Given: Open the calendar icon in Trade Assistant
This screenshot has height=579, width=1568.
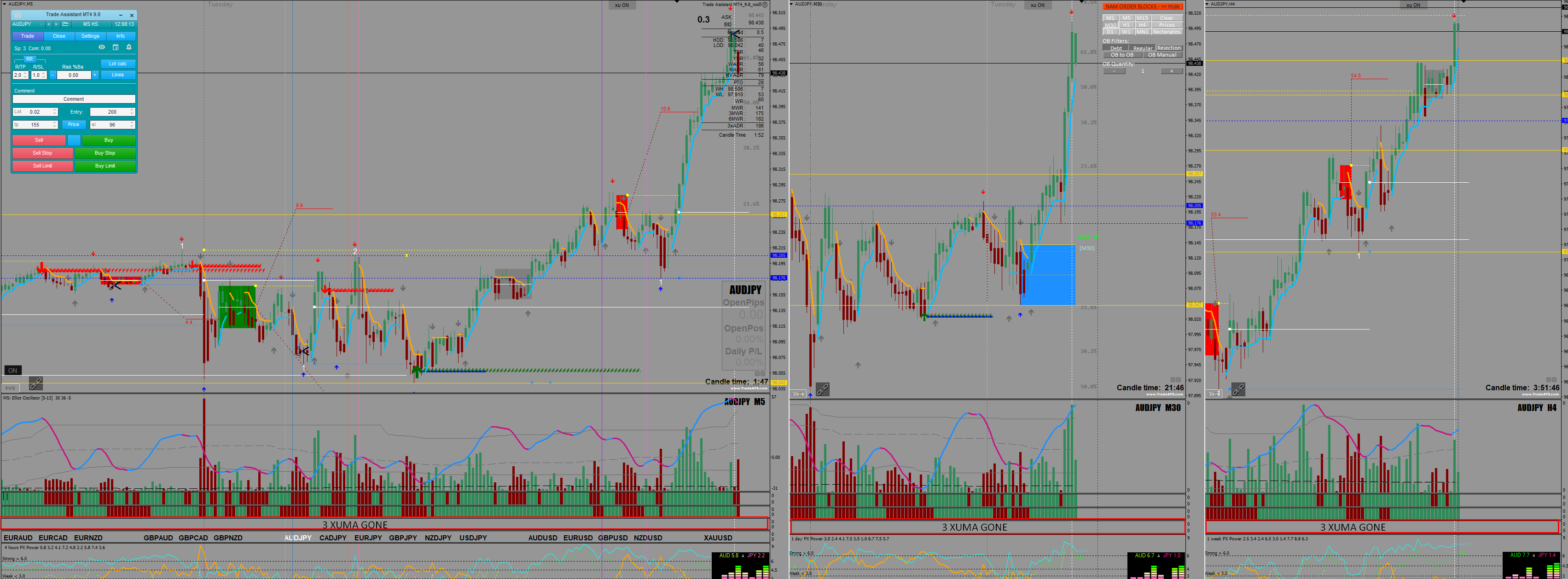Looking at the screenshot, I should point(116,47).
